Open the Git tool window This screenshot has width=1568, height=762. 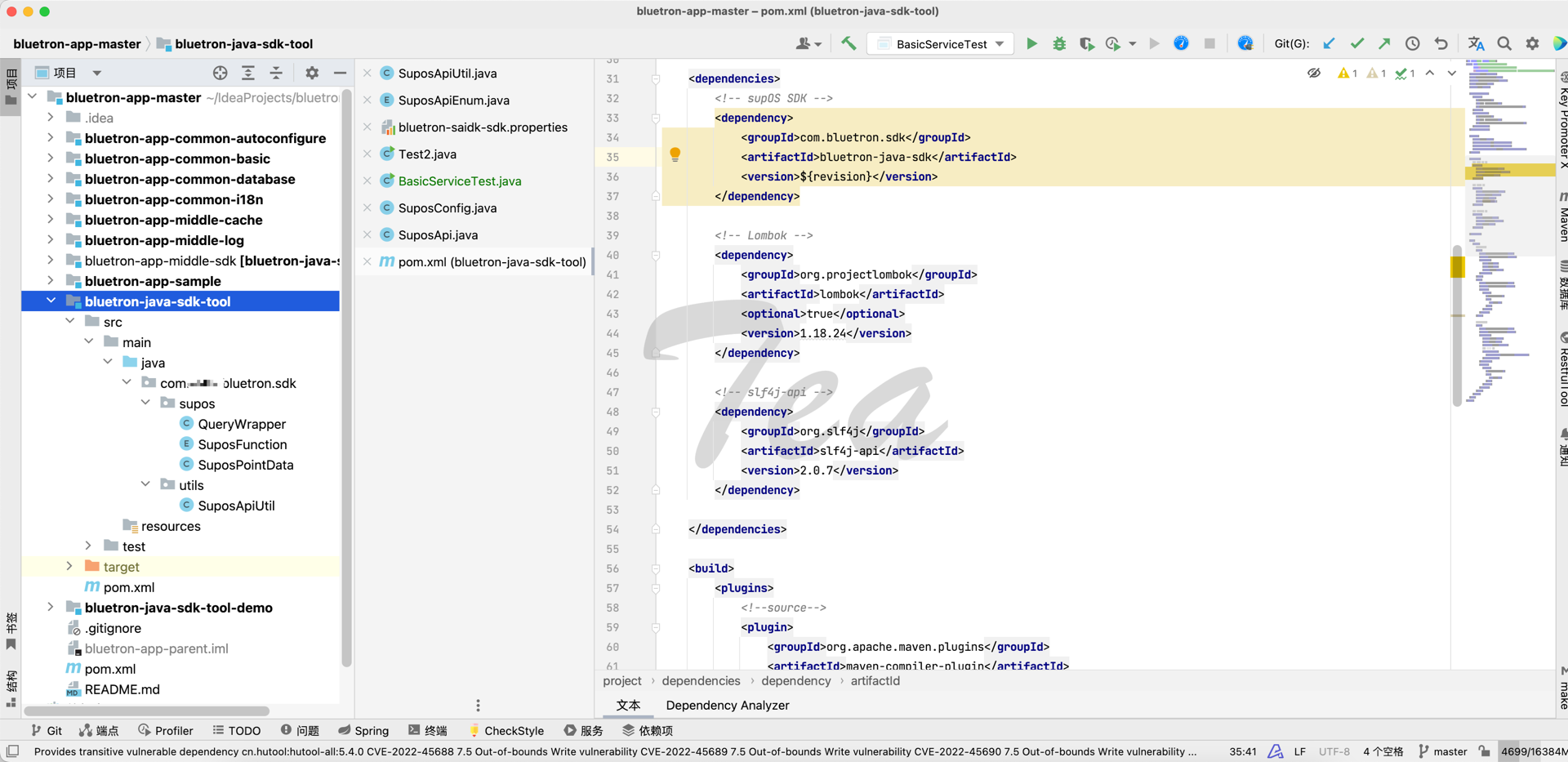(47, 731)
